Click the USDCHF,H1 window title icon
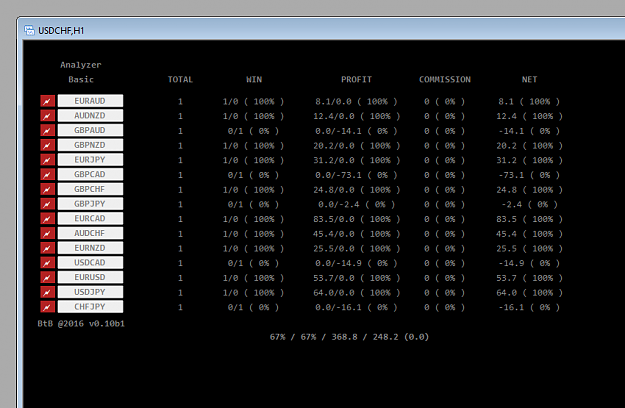The image size is (625, 408). coord(29,30)
